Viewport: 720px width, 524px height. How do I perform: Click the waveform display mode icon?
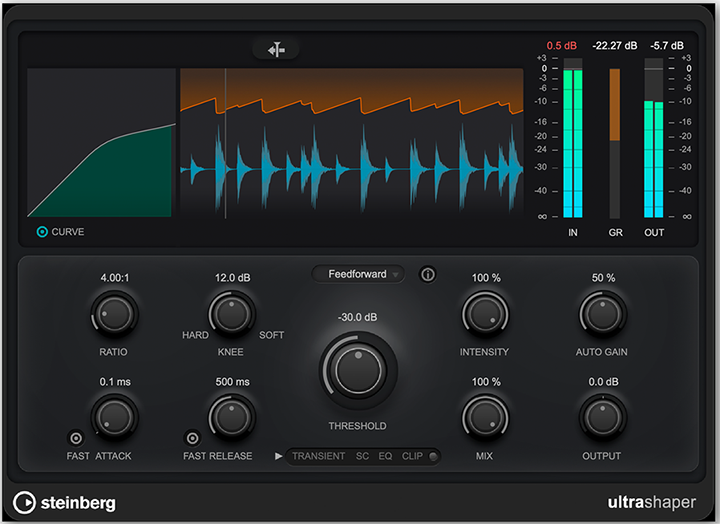click(x=275, y=49)
